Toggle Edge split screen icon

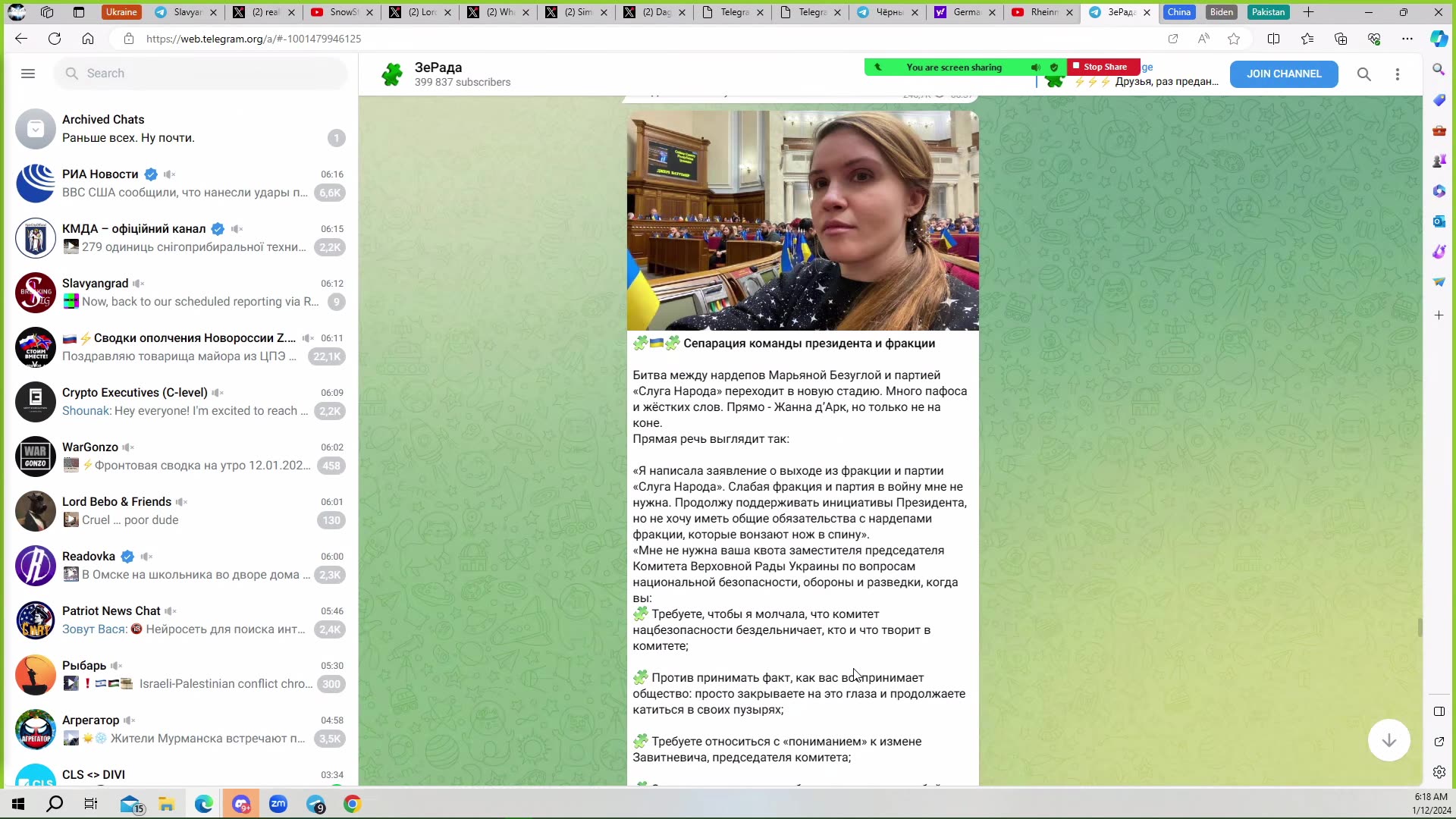click(1273, 39)
